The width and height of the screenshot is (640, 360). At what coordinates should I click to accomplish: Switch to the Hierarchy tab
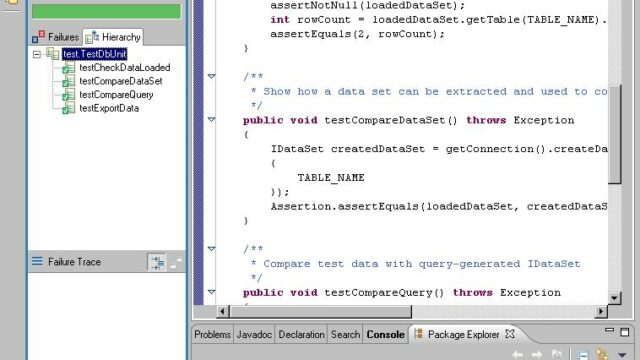tap(113, 37)
